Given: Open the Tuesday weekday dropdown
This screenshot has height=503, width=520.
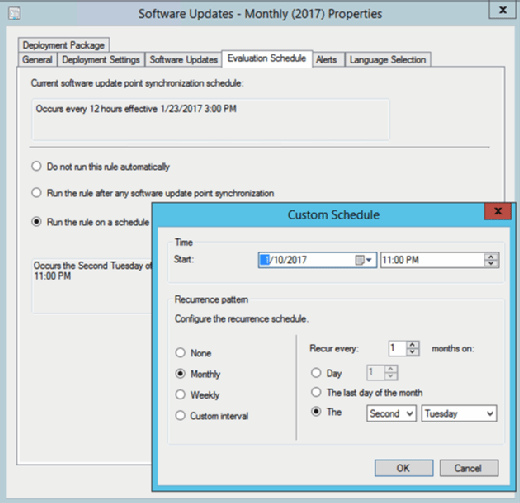Looking at the screenshot, I should 459,414.
